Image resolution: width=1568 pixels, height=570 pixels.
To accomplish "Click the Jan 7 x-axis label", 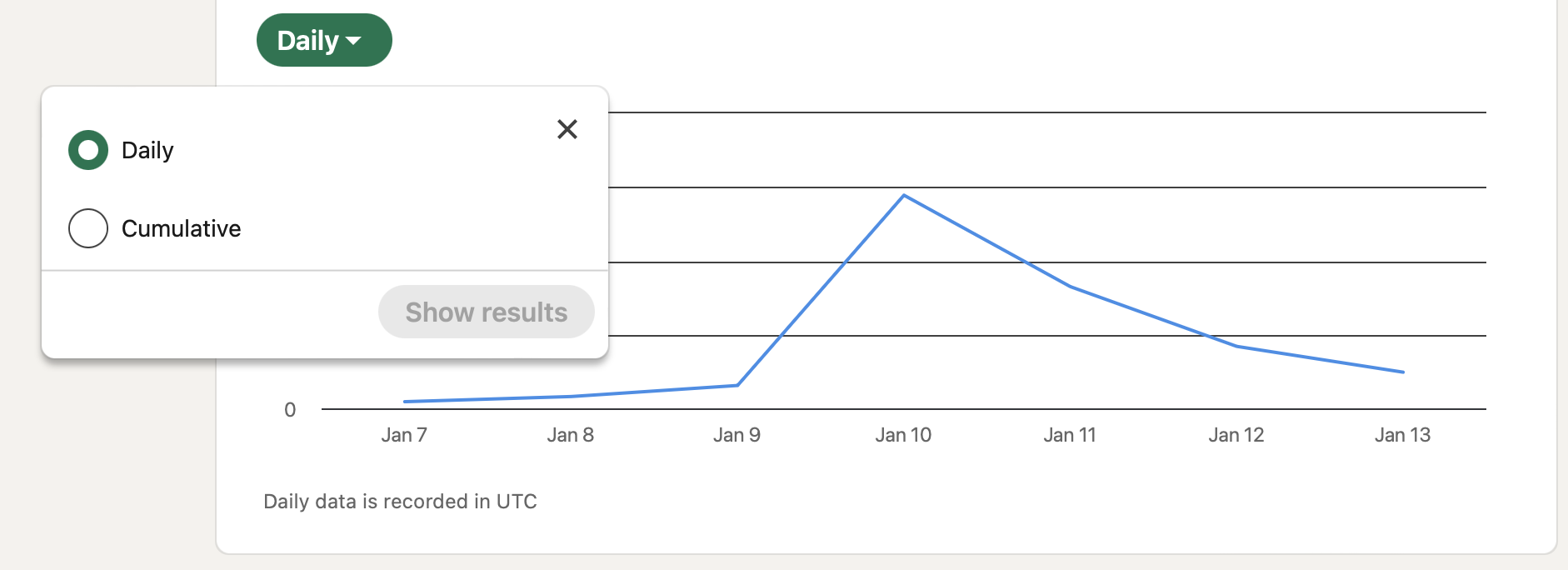I will pos(404,435).
